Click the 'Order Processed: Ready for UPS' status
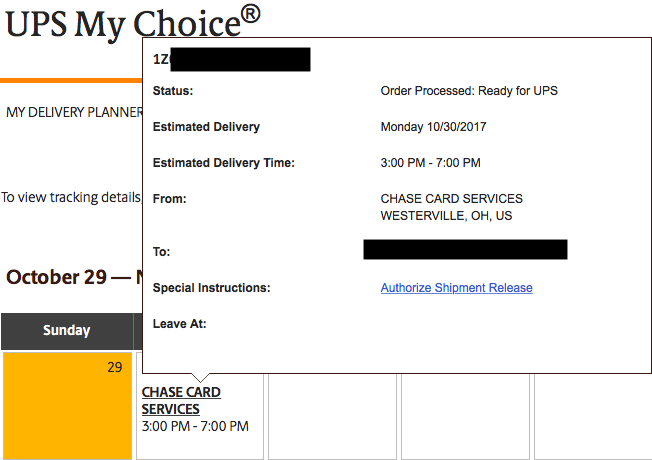This screenshot has height=460, width=652. (469, 91)
